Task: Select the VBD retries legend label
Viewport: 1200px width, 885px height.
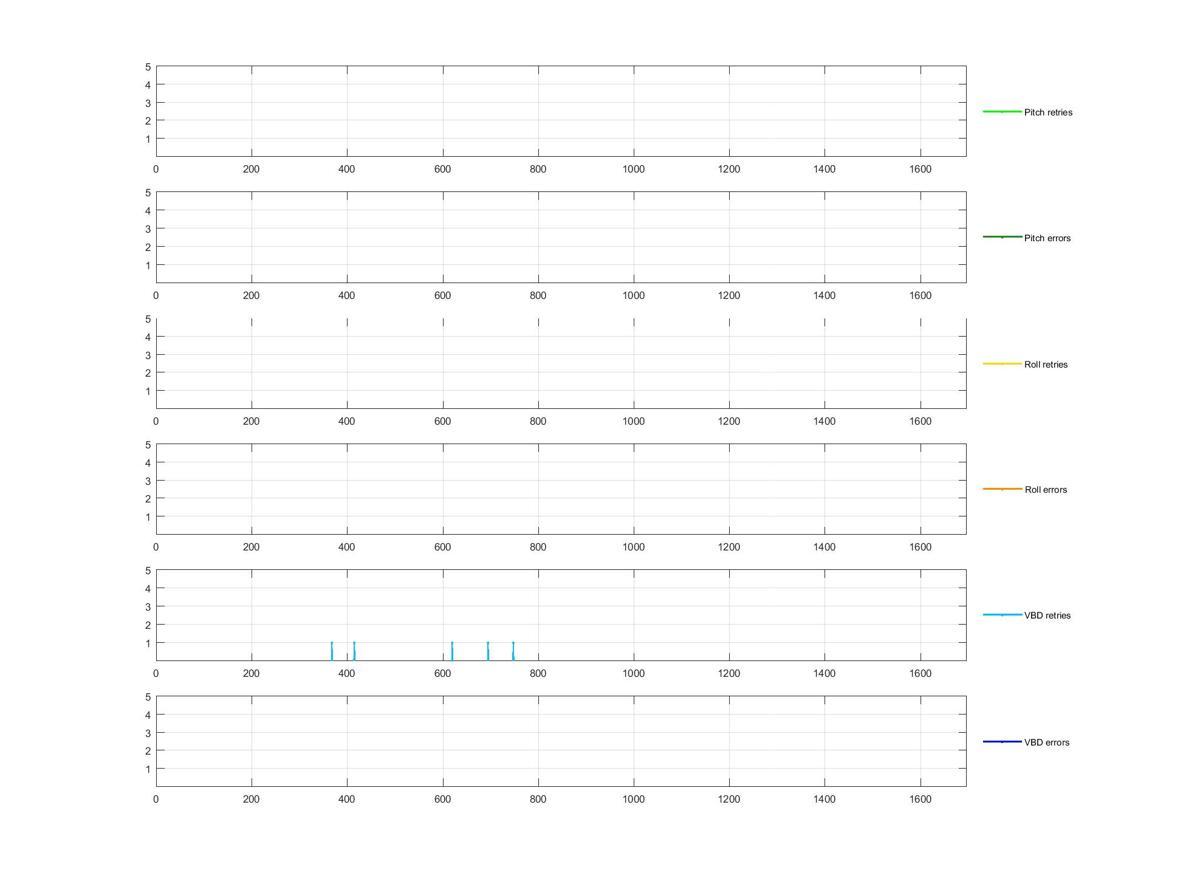Action: 1047,616
